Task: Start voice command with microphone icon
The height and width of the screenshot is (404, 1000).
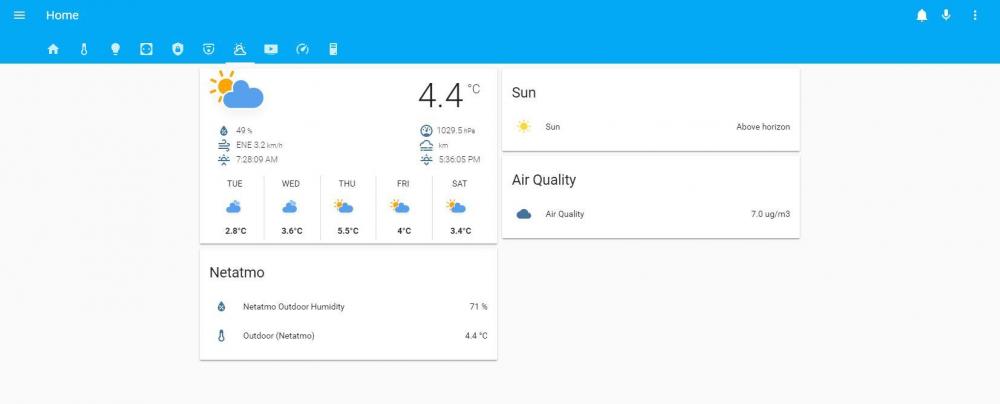Action: pos(946,15)
